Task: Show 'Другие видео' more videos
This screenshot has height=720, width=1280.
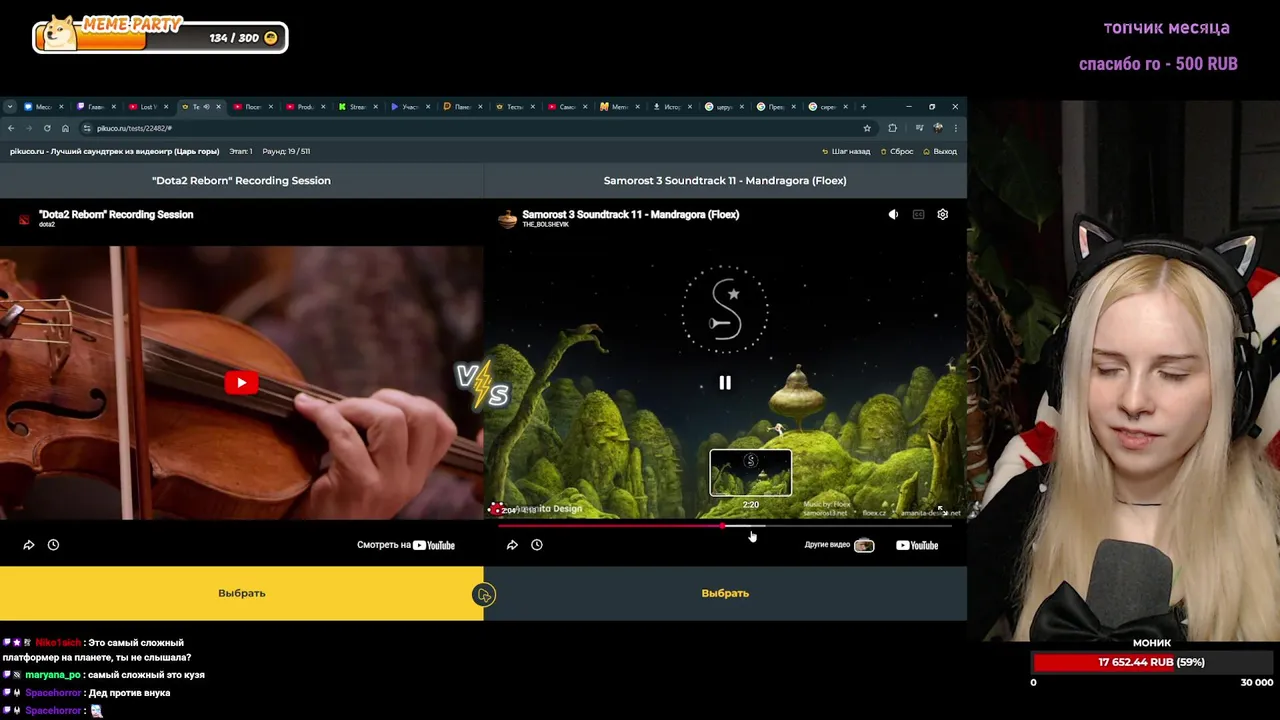Action: pyautogui.click(x=839, y=545)
